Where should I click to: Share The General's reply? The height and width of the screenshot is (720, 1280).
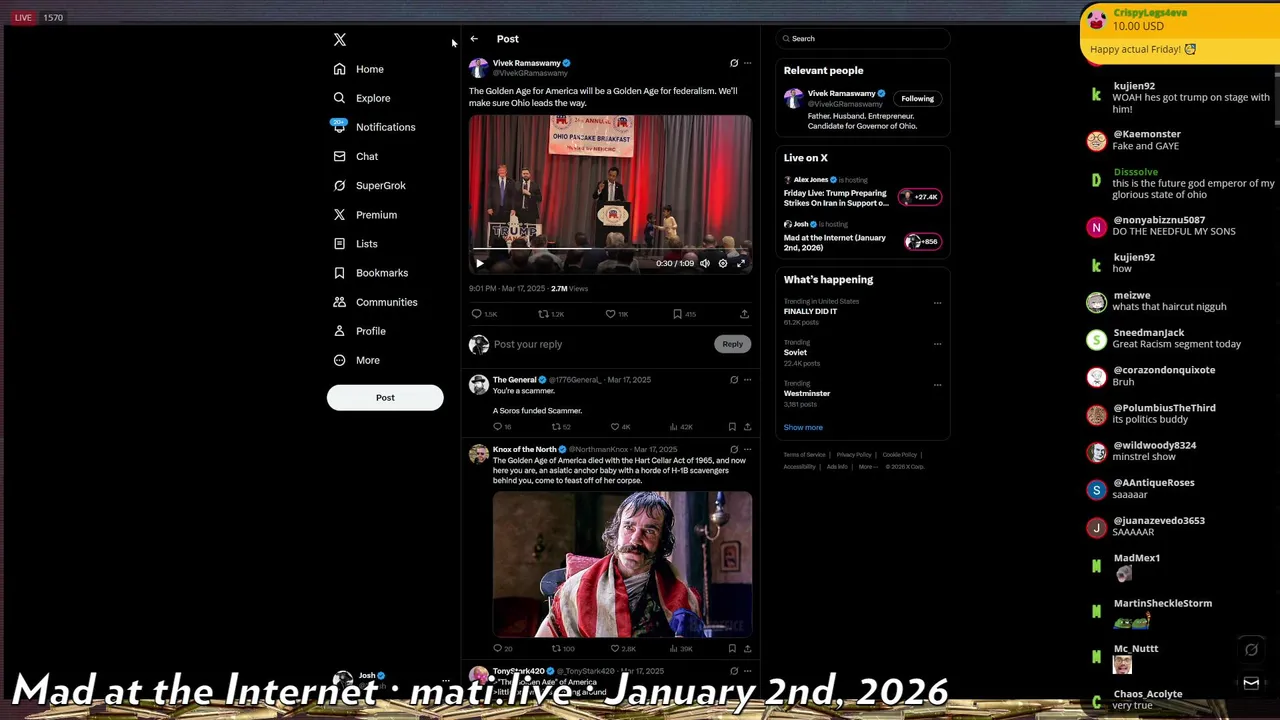point(747,427)
